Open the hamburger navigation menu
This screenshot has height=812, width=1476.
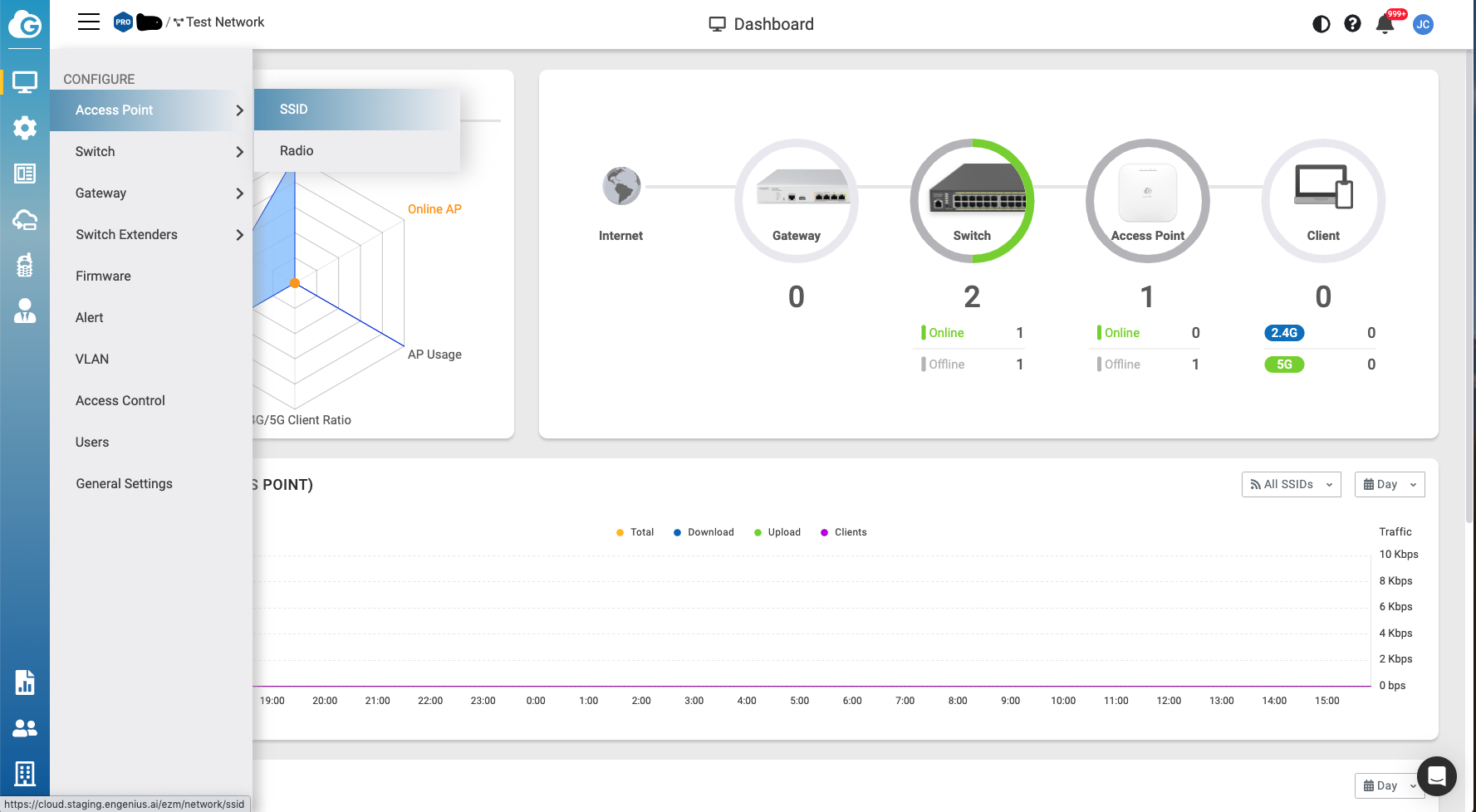(89, 22)
